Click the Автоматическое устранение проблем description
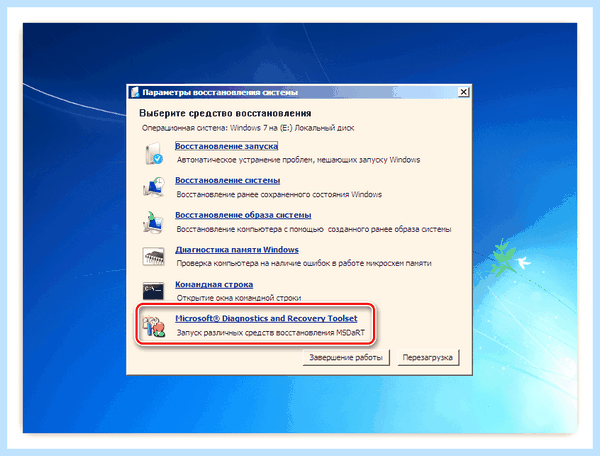 (x=298, y=160)
